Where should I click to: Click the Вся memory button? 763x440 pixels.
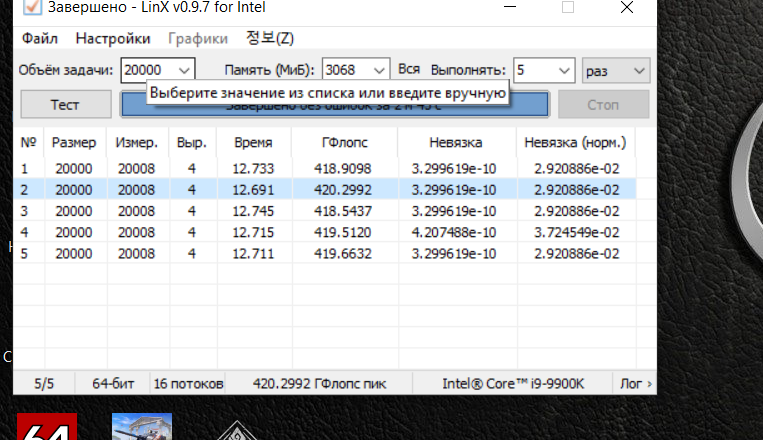pos(409,69)
